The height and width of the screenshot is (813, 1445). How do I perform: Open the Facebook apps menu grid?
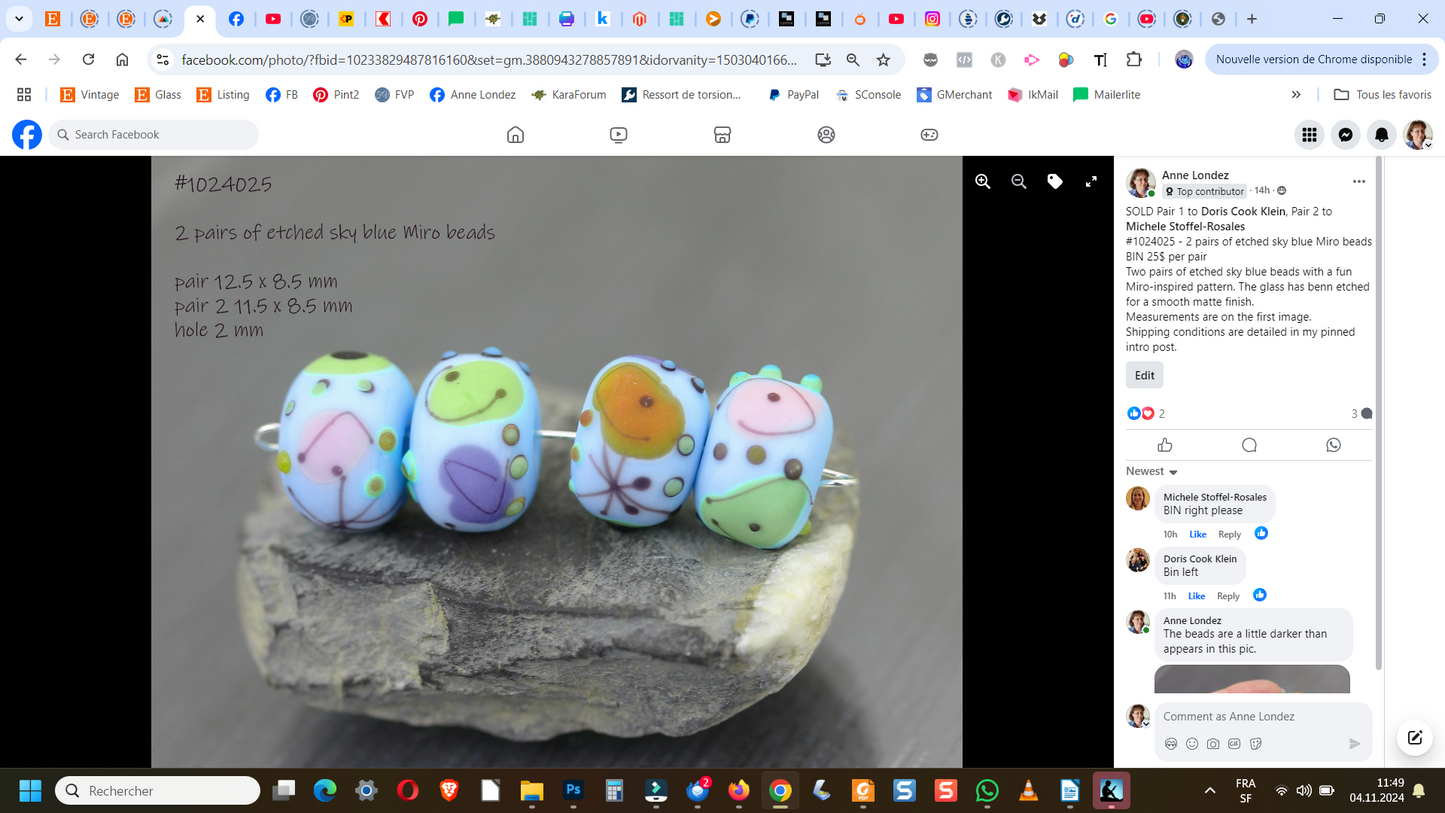[1309, 134]
